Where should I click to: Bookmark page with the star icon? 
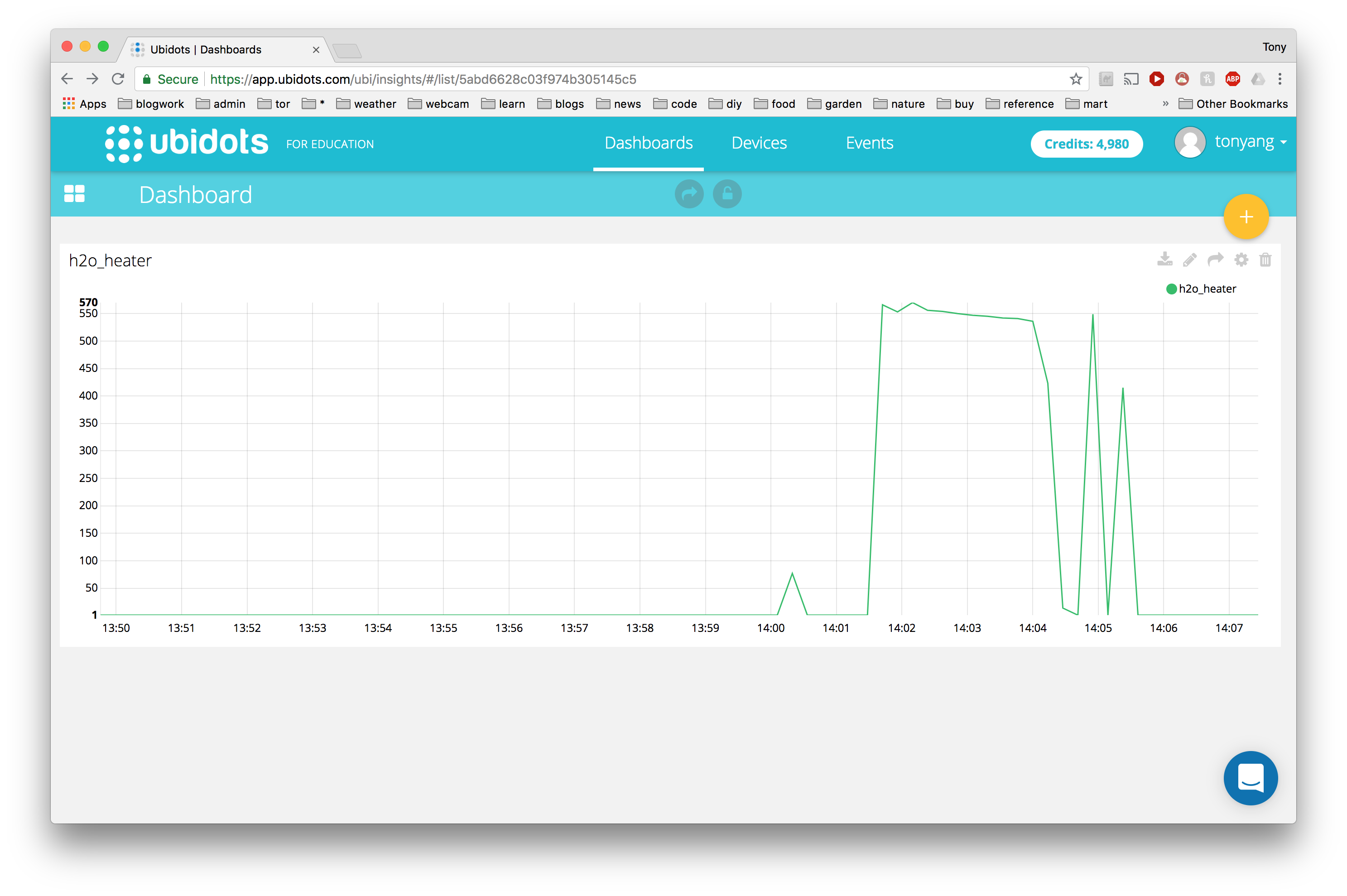pos(1076,79)
